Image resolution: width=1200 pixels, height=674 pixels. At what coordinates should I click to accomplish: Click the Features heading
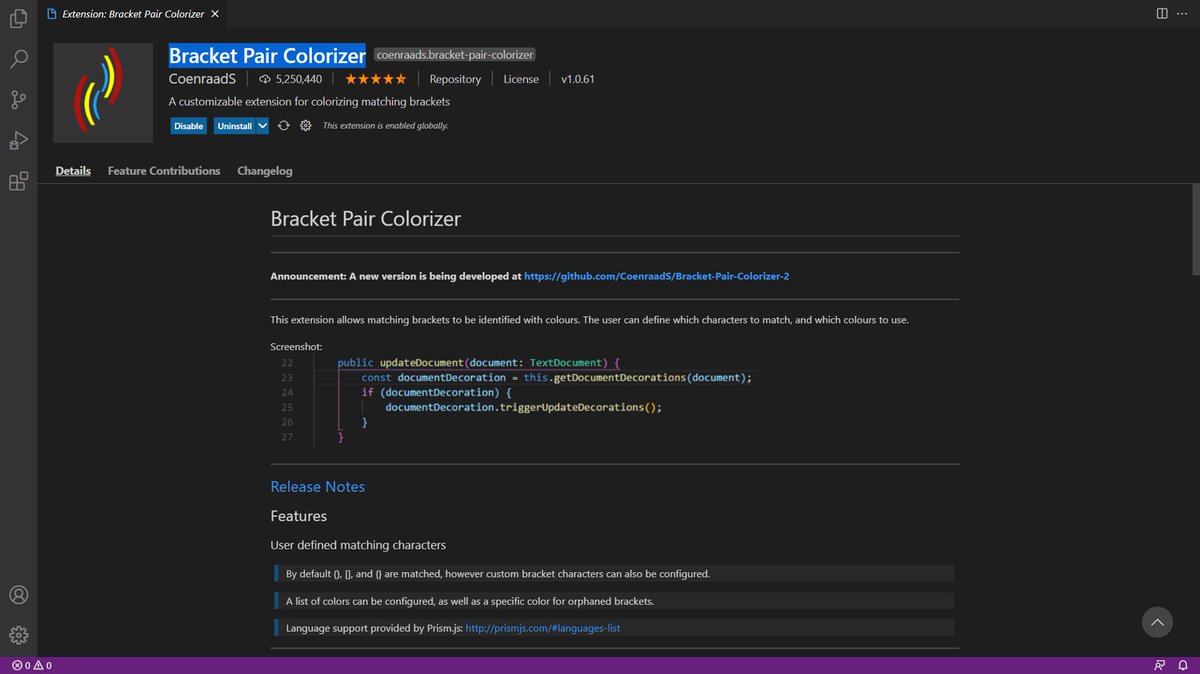[299, 516]
